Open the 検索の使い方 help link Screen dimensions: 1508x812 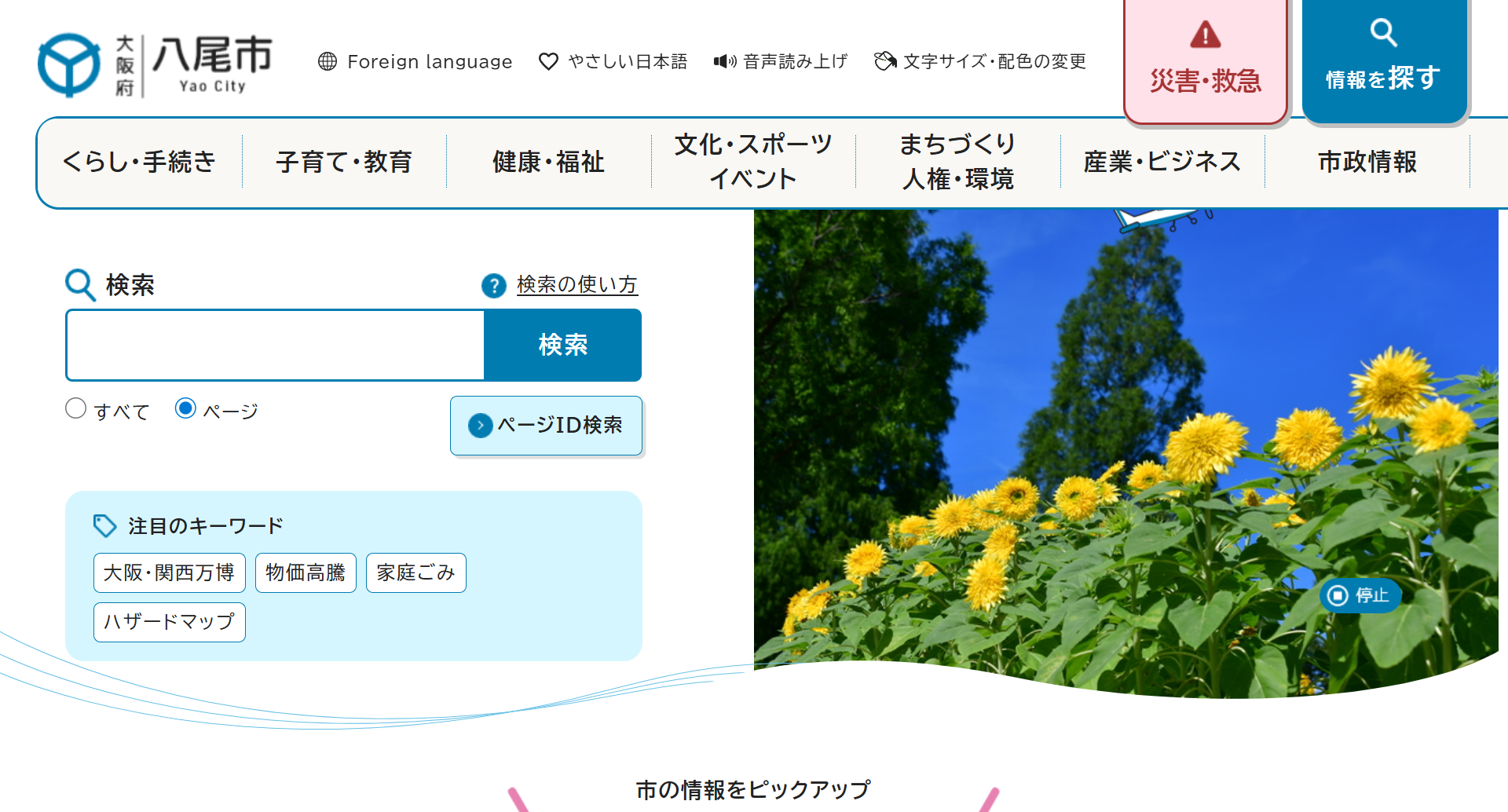(x=577, y=284)
